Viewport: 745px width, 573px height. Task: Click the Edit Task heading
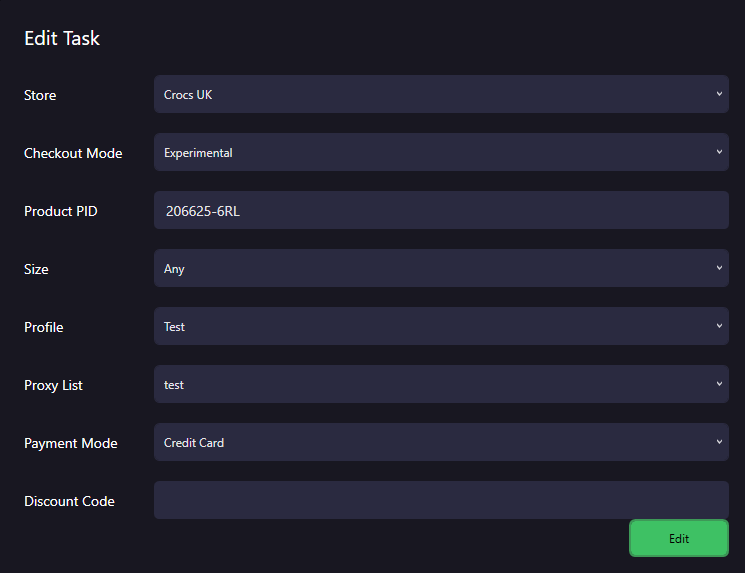62,38
